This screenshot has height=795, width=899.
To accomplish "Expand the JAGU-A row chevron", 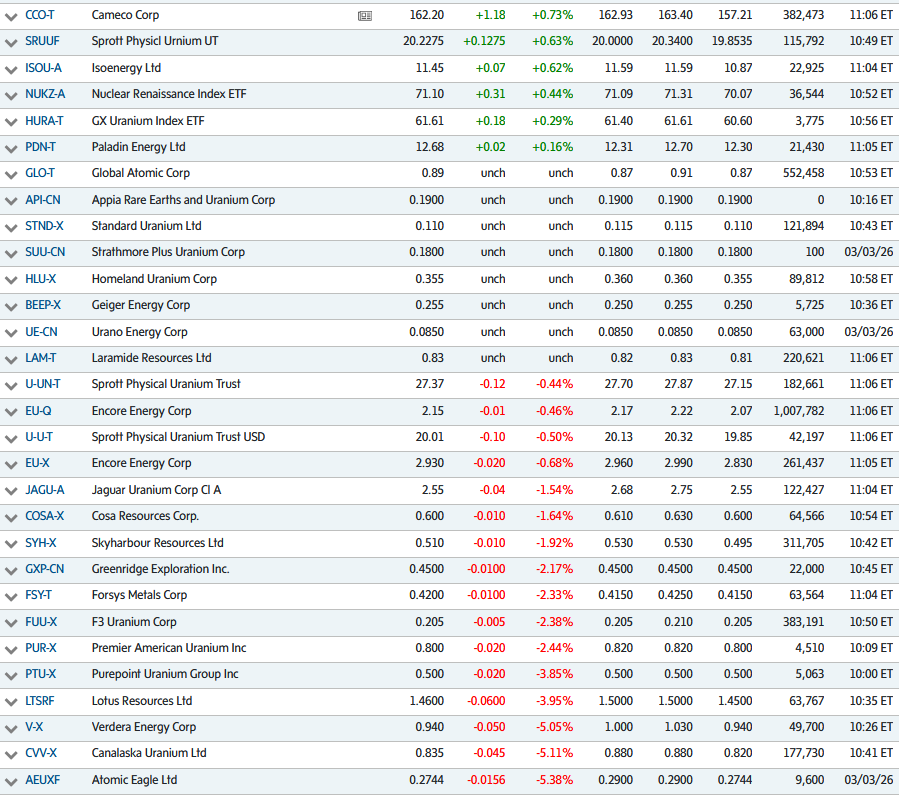I will pos(11,492).
